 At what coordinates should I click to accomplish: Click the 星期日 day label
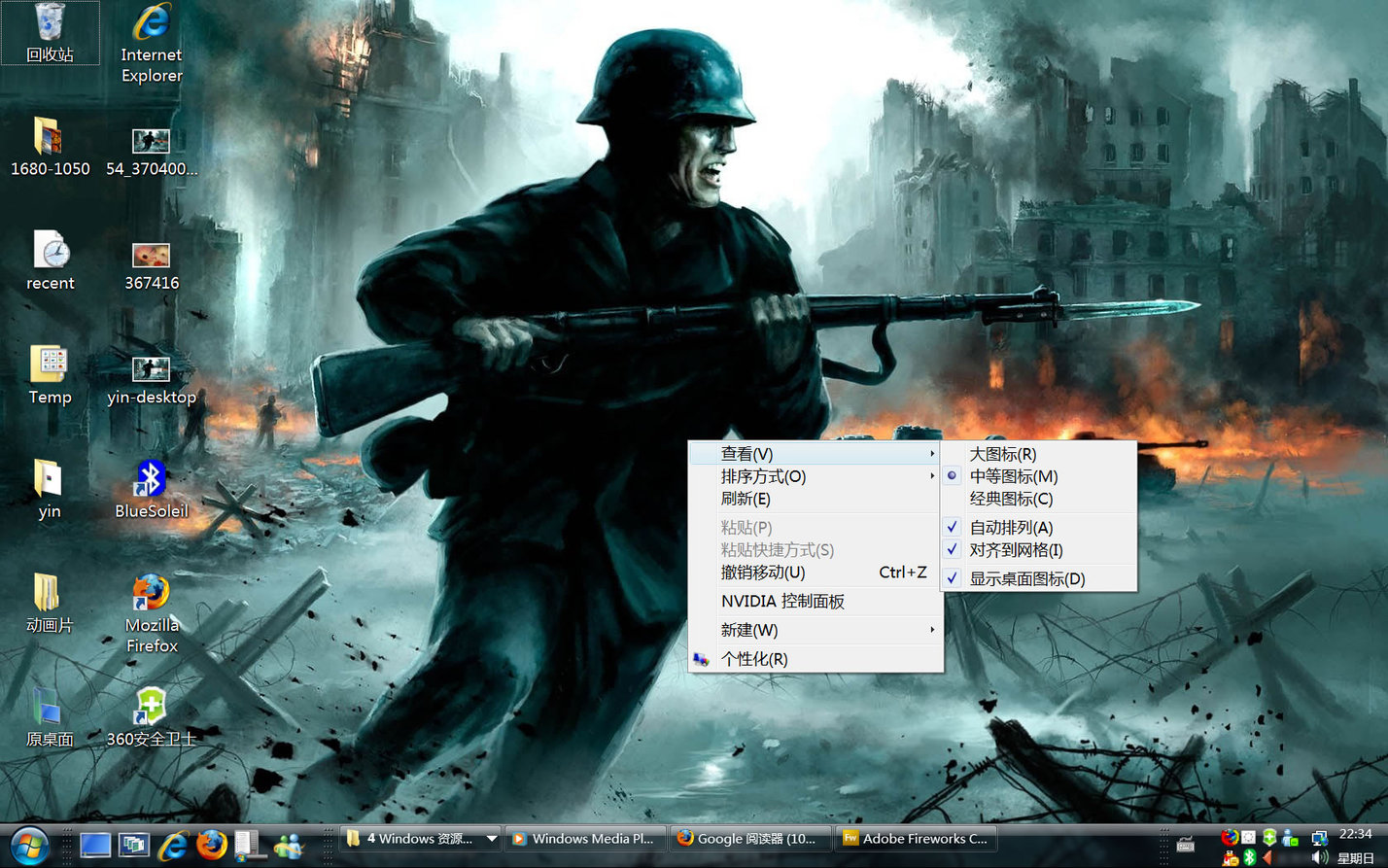[x=1355, y=858]
